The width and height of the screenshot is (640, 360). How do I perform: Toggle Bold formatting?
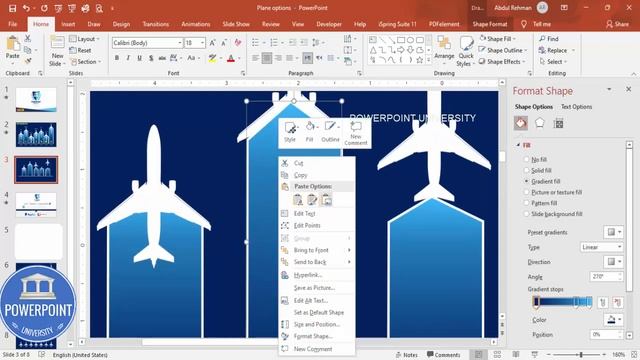coord(117,58)
